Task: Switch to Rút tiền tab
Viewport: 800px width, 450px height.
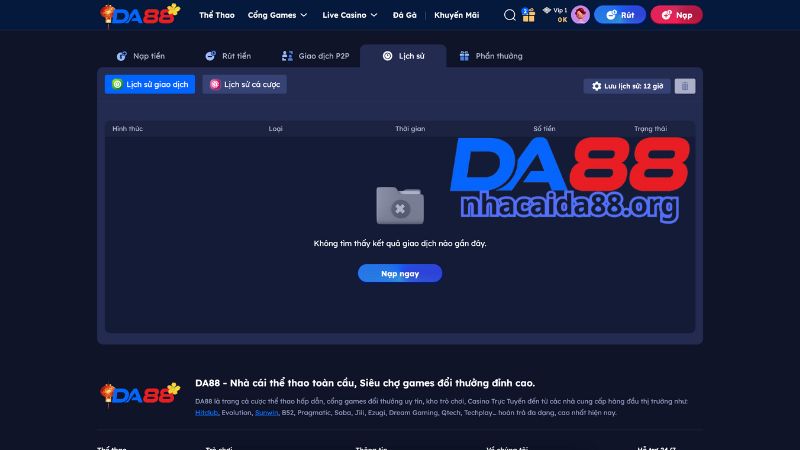Action: pos(228,56)
